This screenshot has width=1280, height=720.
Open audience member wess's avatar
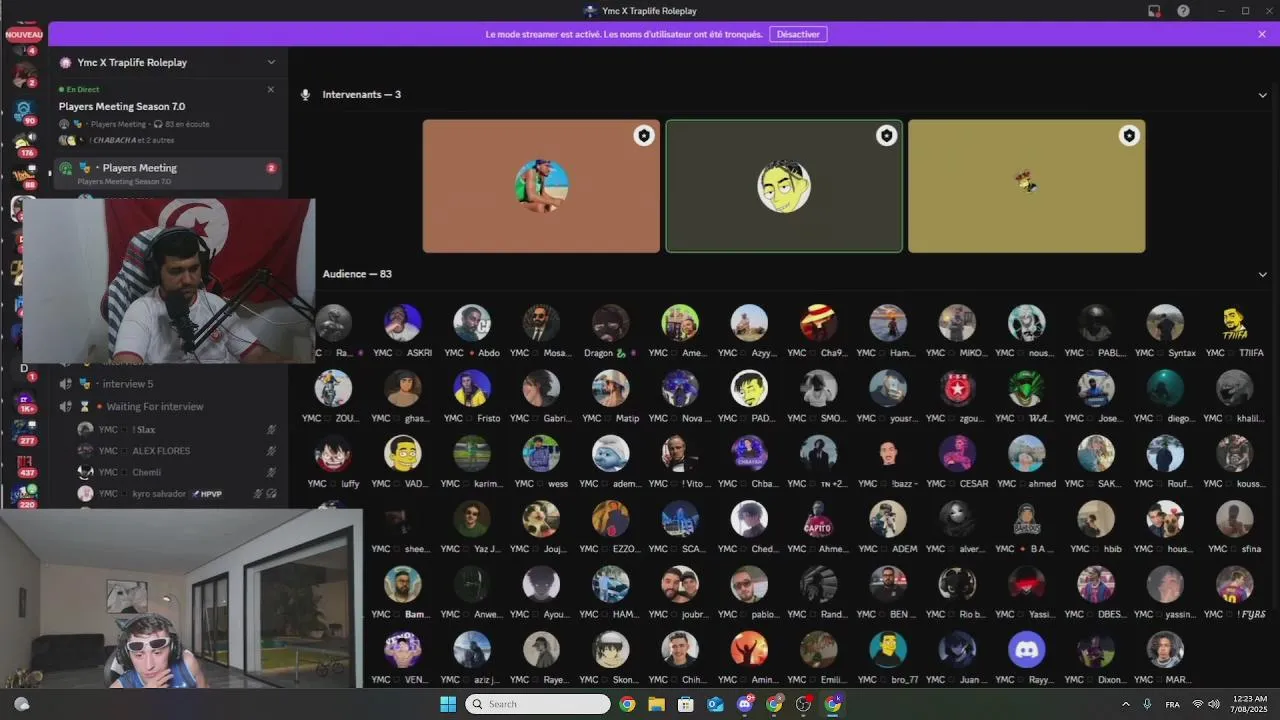coord(541,454)
